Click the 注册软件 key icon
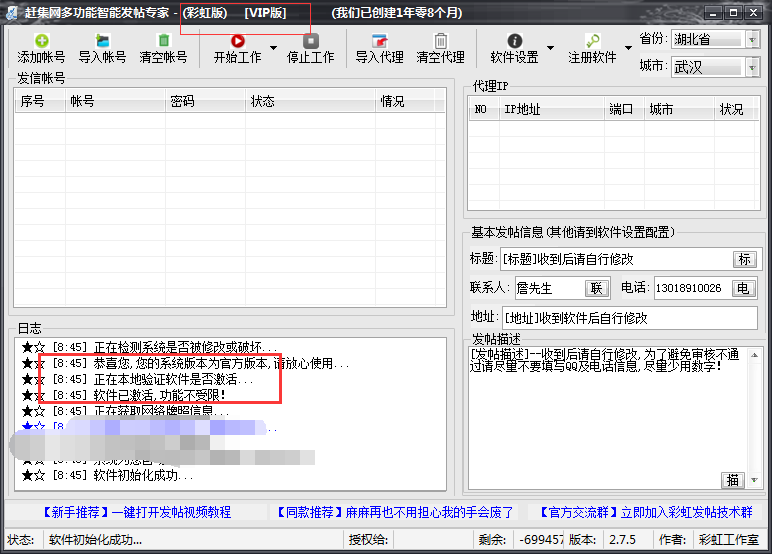 [x=592, y=41]
